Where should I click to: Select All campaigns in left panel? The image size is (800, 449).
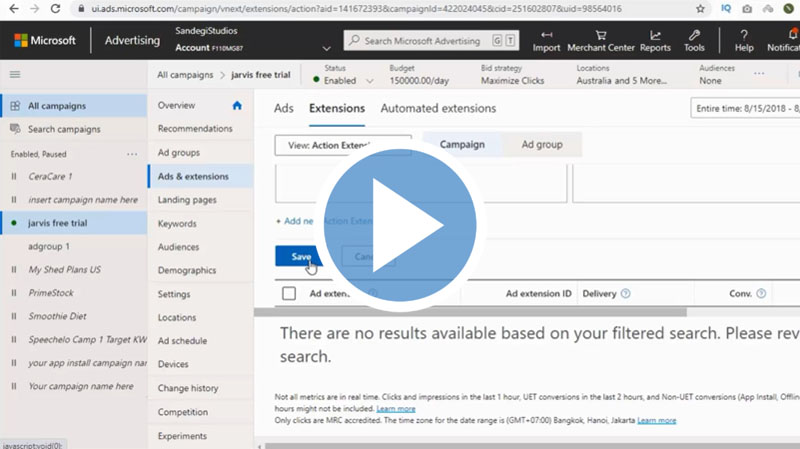[x=74, y=106]
